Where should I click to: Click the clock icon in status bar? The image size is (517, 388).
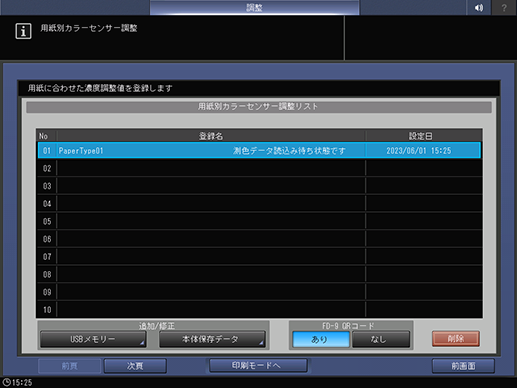[7, 382]
